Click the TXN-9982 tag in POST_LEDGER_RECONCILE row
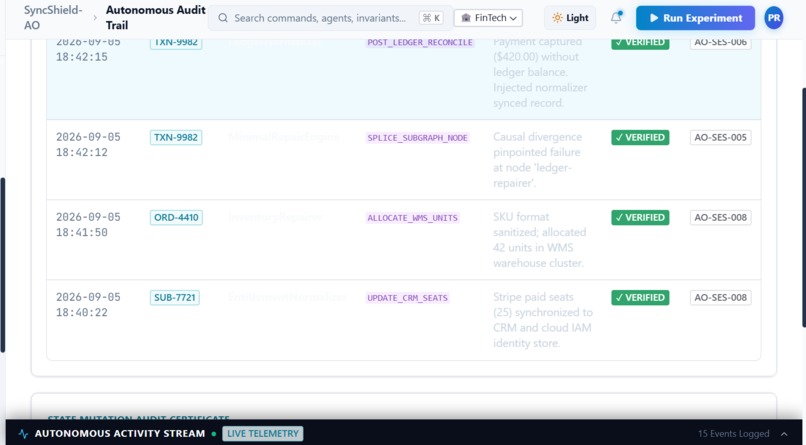Image resolution: width=806 pixels, height=445 pixels. (176, 42)
